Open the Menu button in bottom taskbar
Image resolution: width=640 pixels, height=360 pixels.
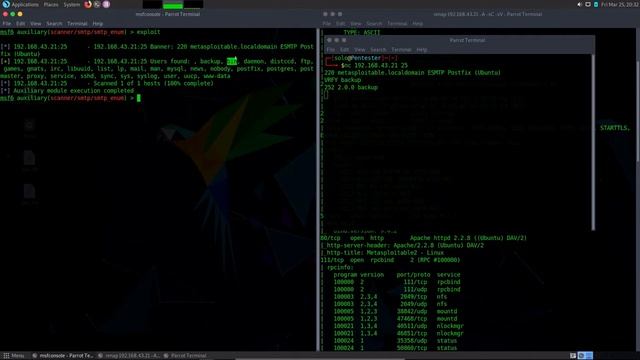[13, 356]
